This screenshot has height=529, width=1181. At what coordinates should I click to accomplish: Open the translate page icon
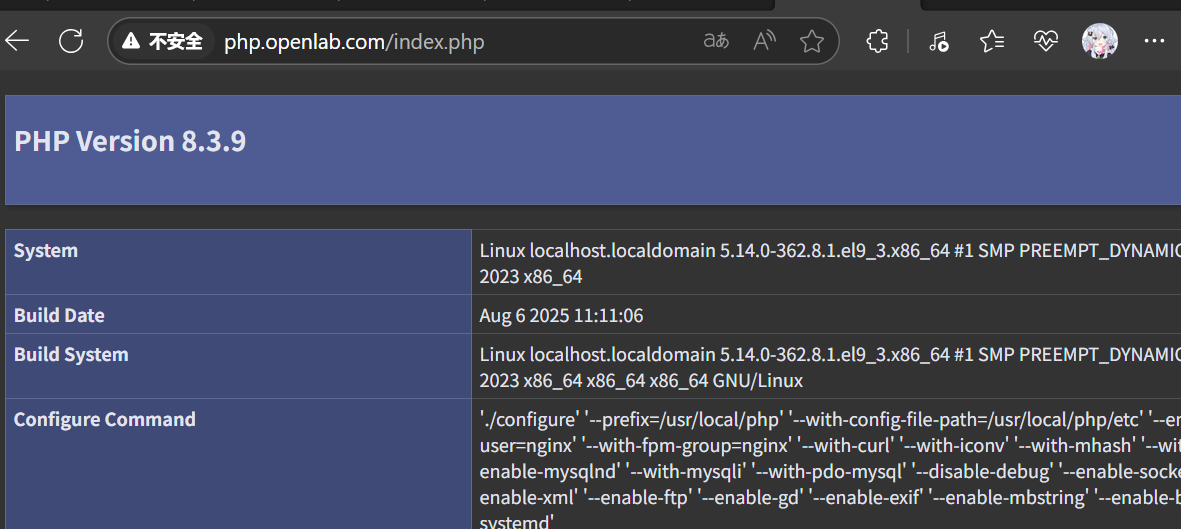(716, 41)
